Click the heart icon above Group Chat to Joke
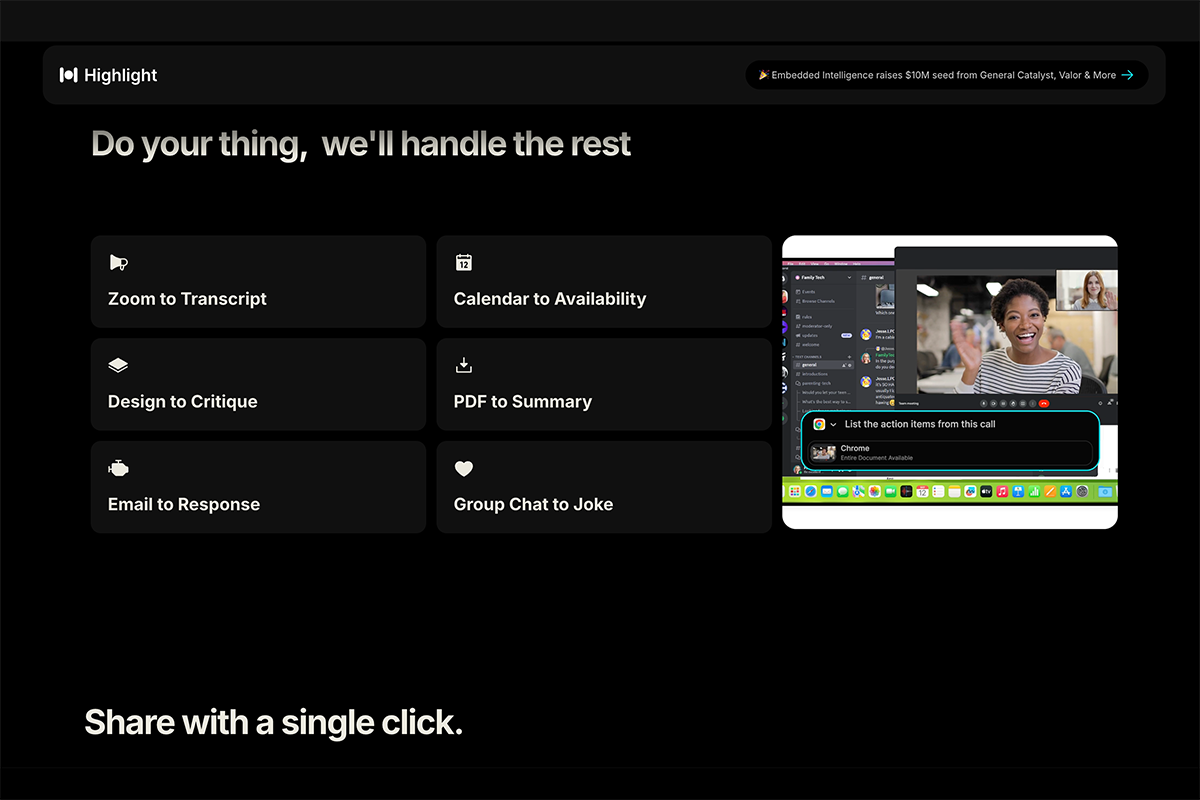This screenshot has width=1200, height=800. click(464, 469)
